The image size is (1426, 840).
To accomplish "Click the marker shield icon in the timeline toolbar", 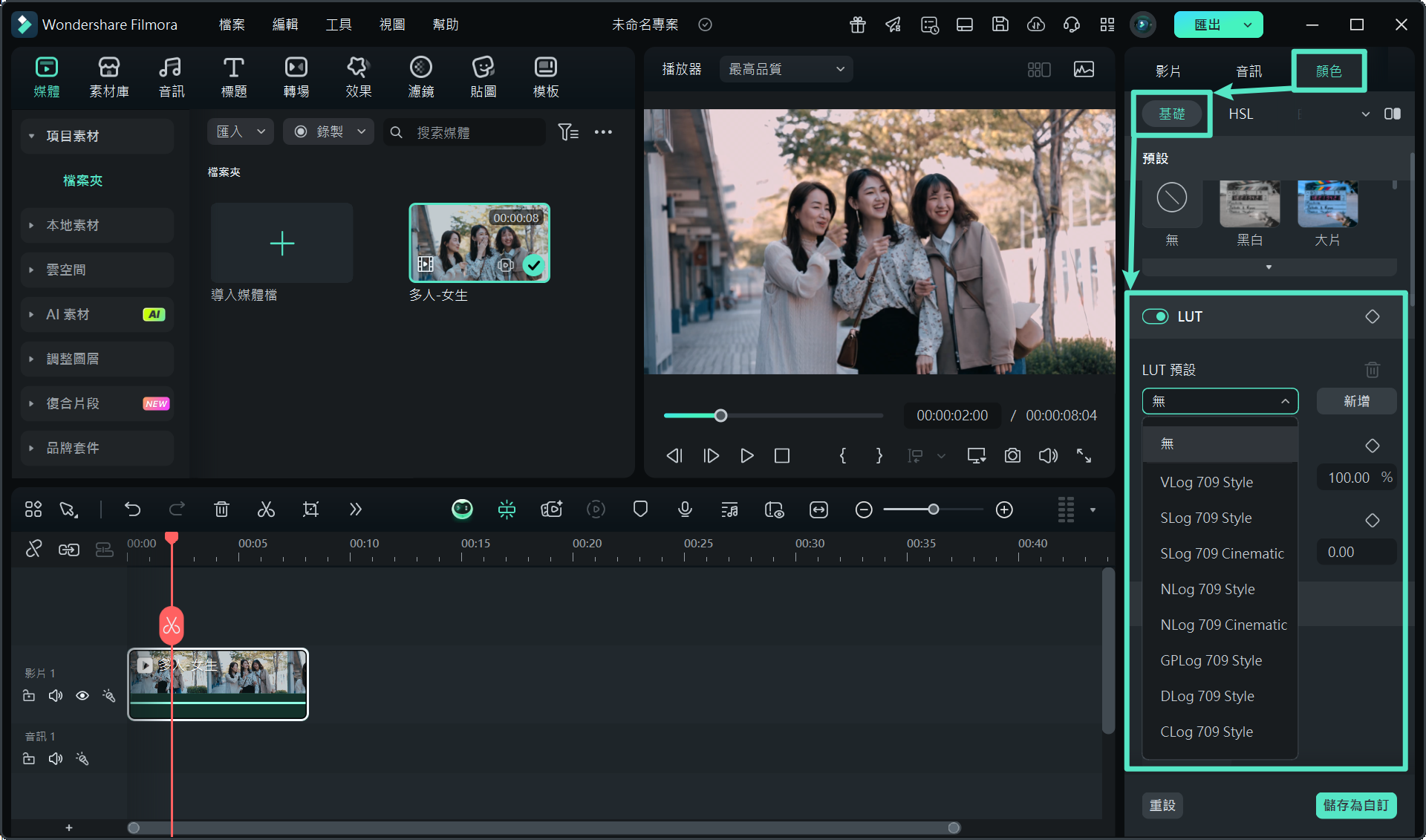I will [x=640, y=509].
